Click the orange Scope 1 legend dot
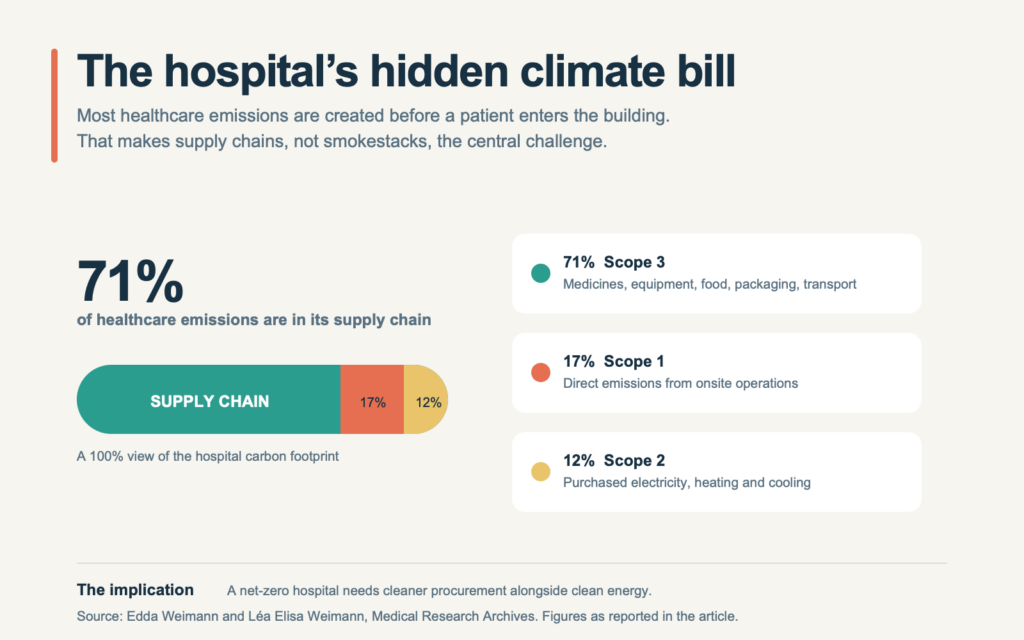Viewport: 1024px width, 640px height. [x=540, y=372]
